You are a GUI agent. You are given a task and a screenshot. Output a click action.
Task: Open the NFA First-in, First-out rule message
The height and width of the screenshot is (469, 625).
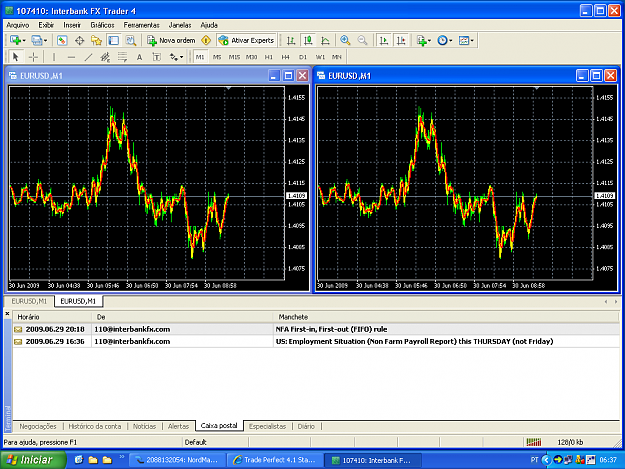pos(316,329)
